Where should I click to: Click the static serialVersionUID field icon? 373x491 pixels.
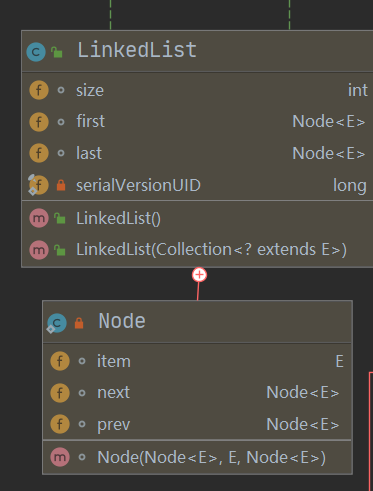pyautogui.click(x=38, y=185)
